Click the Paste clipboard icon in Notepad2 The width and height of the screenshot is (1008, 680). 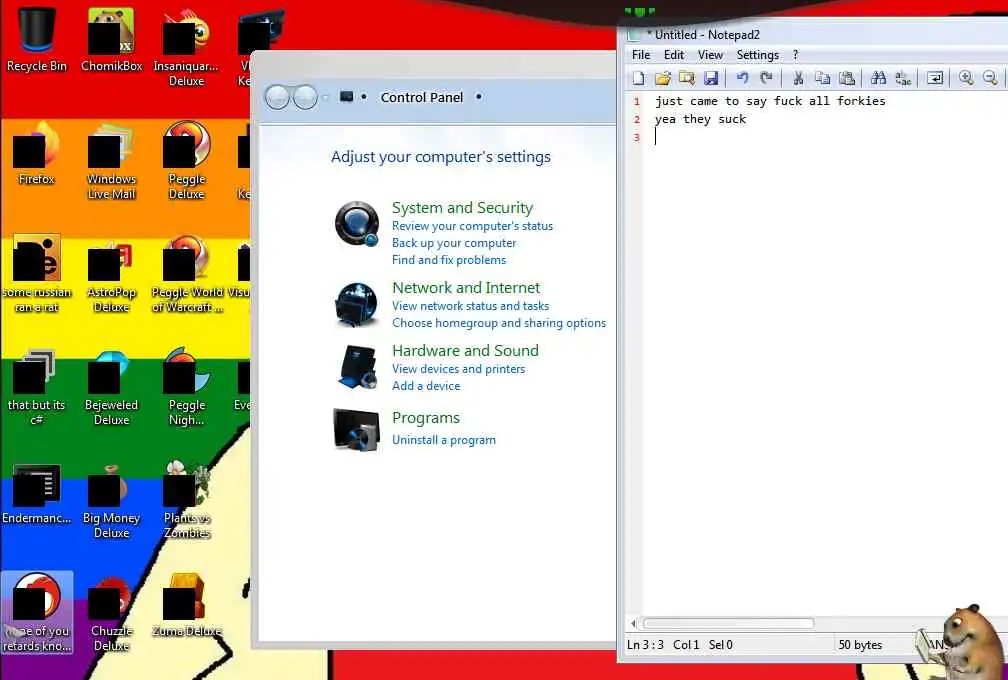(847, 78)
